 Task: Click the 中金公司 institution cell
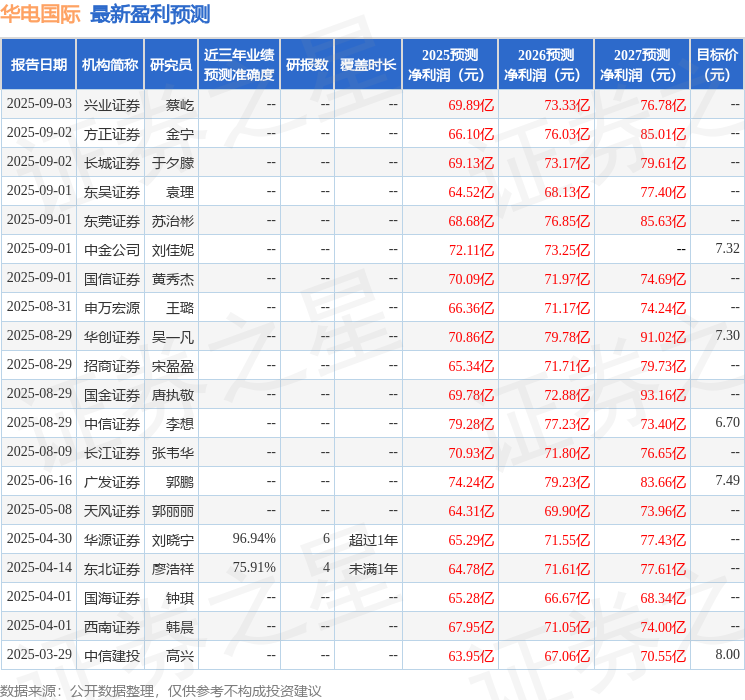tap(112, 250)
